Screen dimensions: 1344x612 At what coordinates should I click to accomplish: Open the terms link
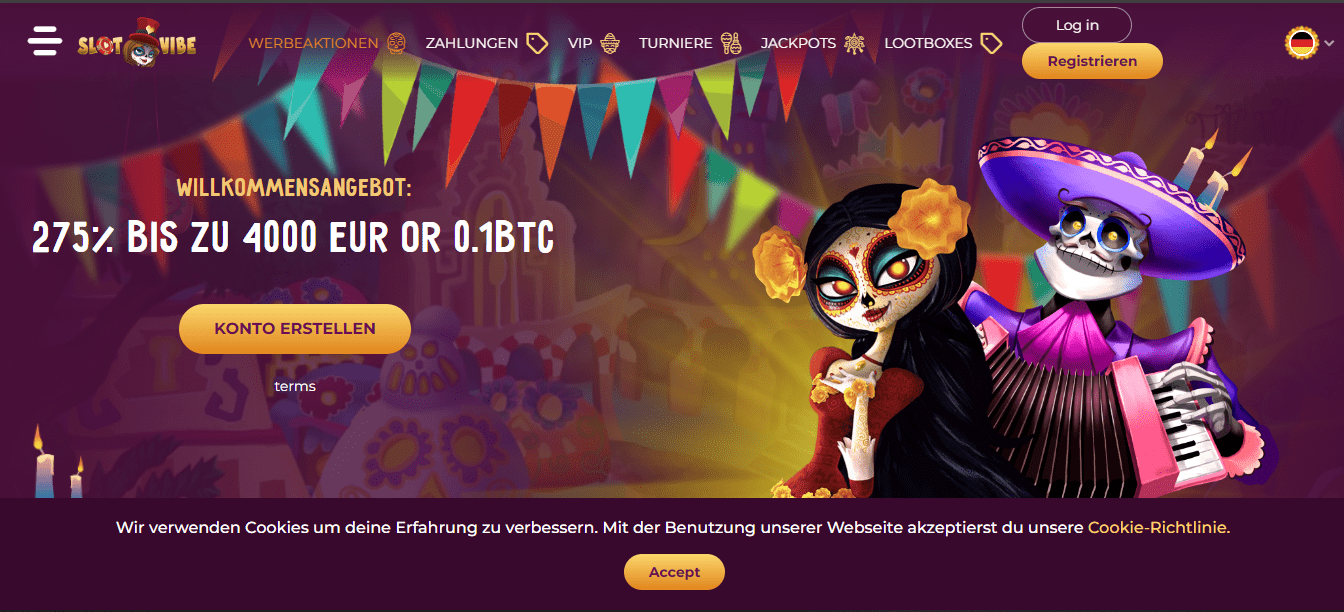[295, 386]
